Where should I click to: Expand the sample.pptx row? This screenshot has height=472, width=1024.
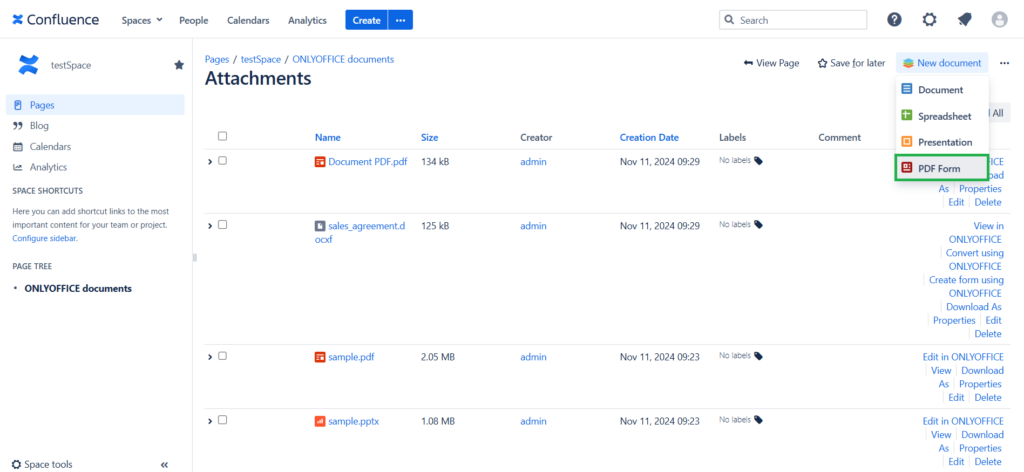coord(210,420)
